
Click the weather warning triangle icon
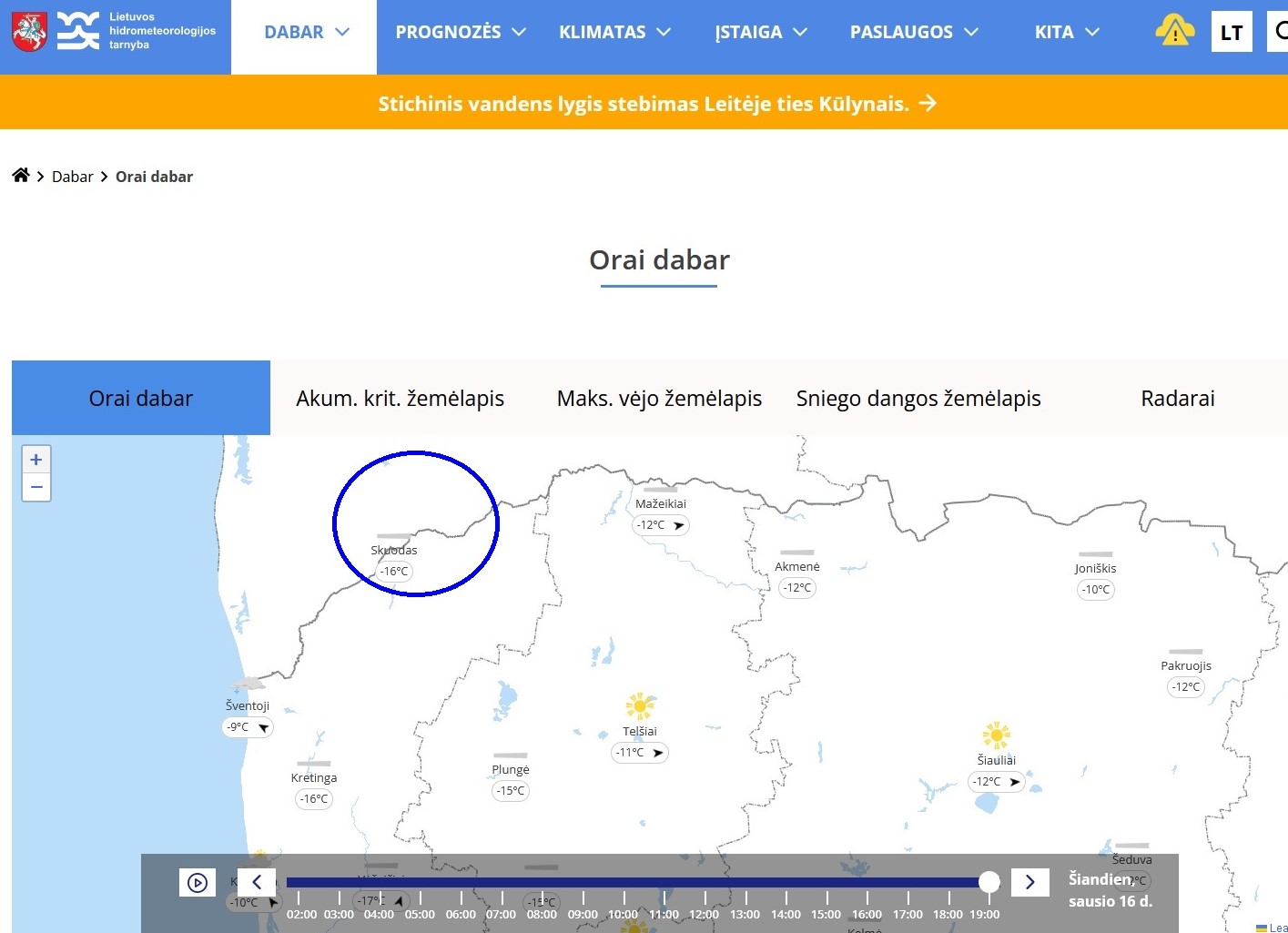pos(1174,31)
